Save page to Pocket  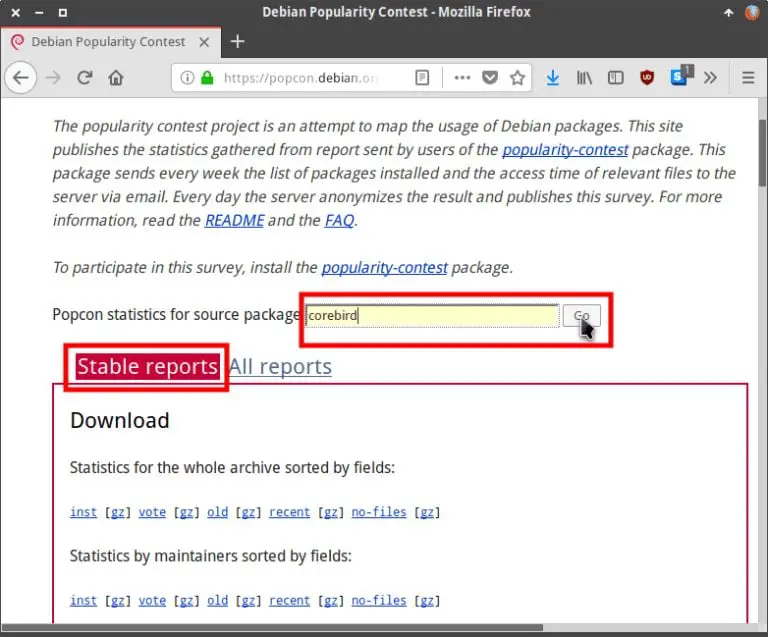click(x=490, y=77)
